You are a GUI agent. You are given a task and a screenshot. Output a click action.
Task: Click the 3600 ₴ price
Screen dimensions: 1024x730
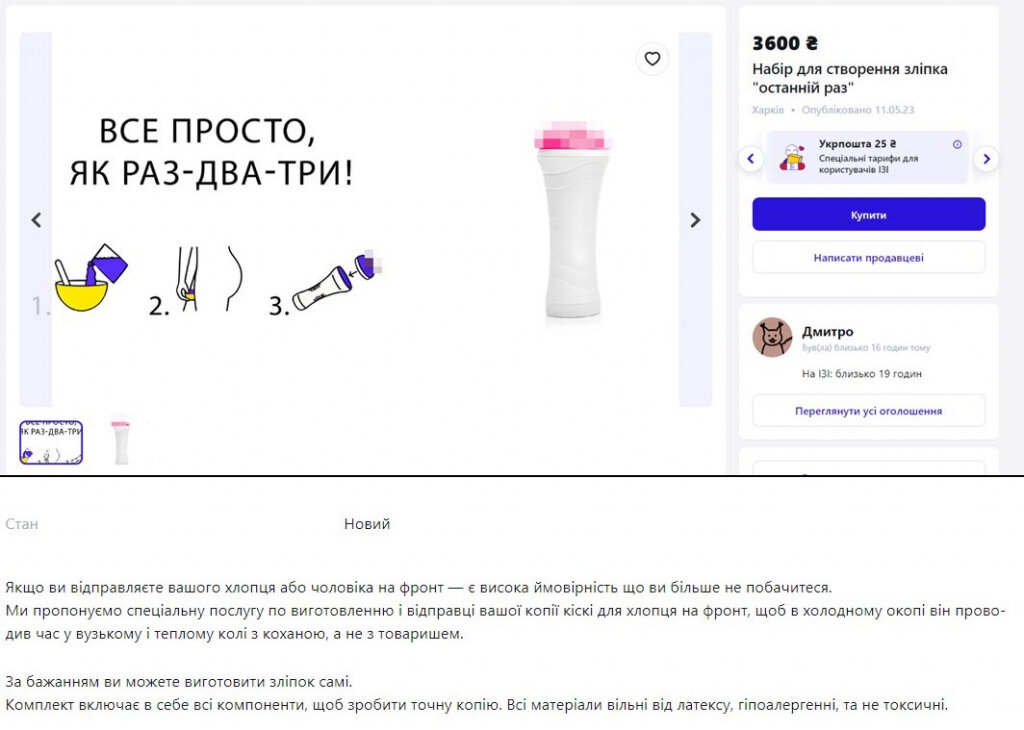(x=784, y=43)
